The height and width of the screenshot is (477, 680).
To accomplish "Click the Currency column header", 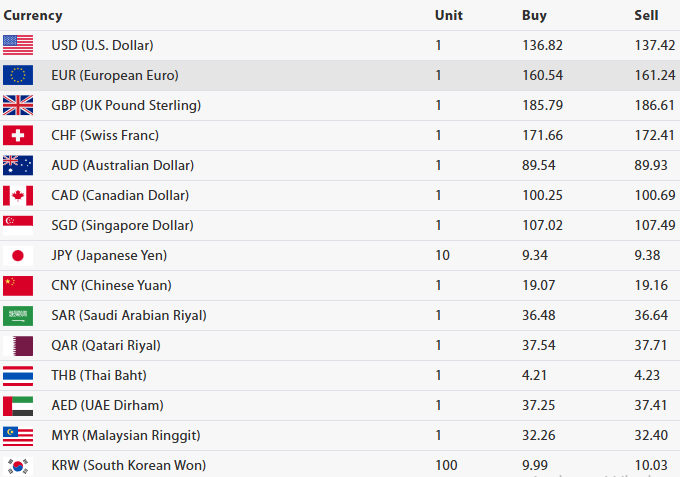I will (x=33, y=15).
